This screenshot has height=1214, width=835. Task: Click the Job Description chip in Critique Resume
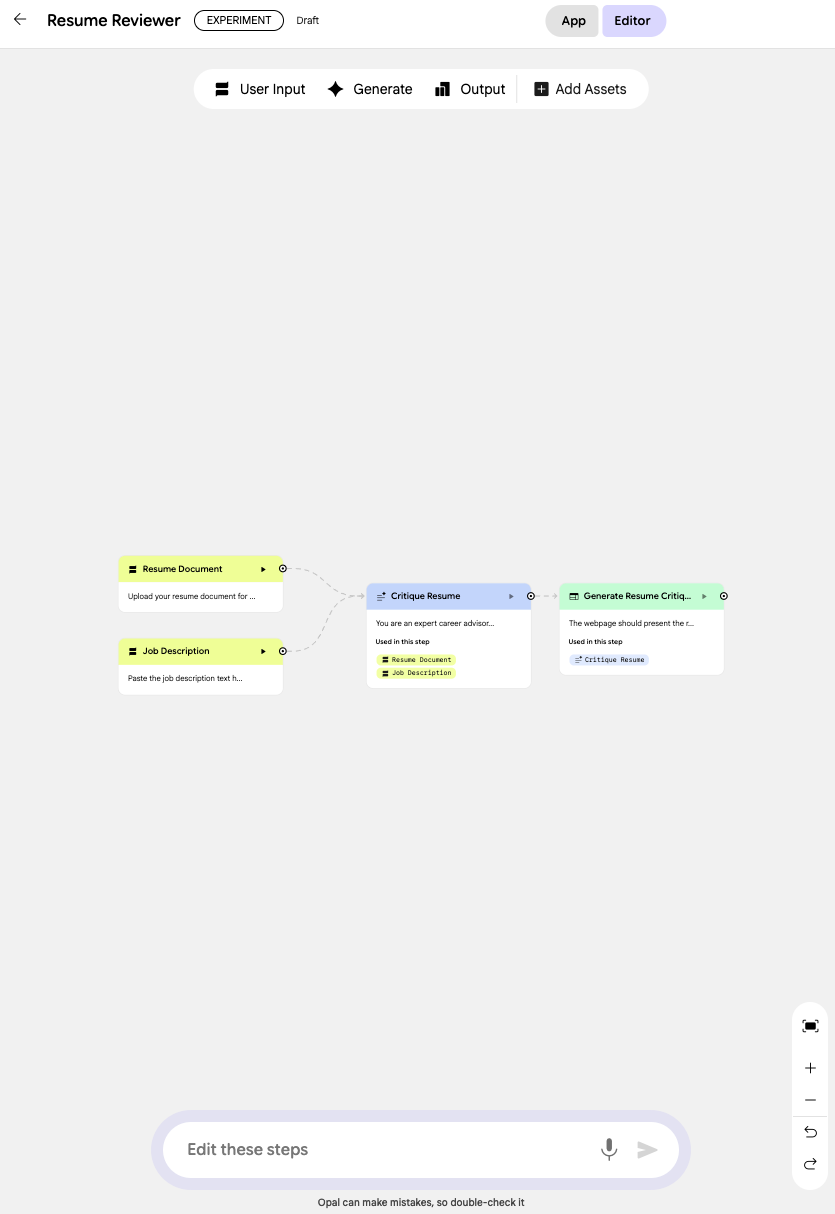tap(416, 673)
